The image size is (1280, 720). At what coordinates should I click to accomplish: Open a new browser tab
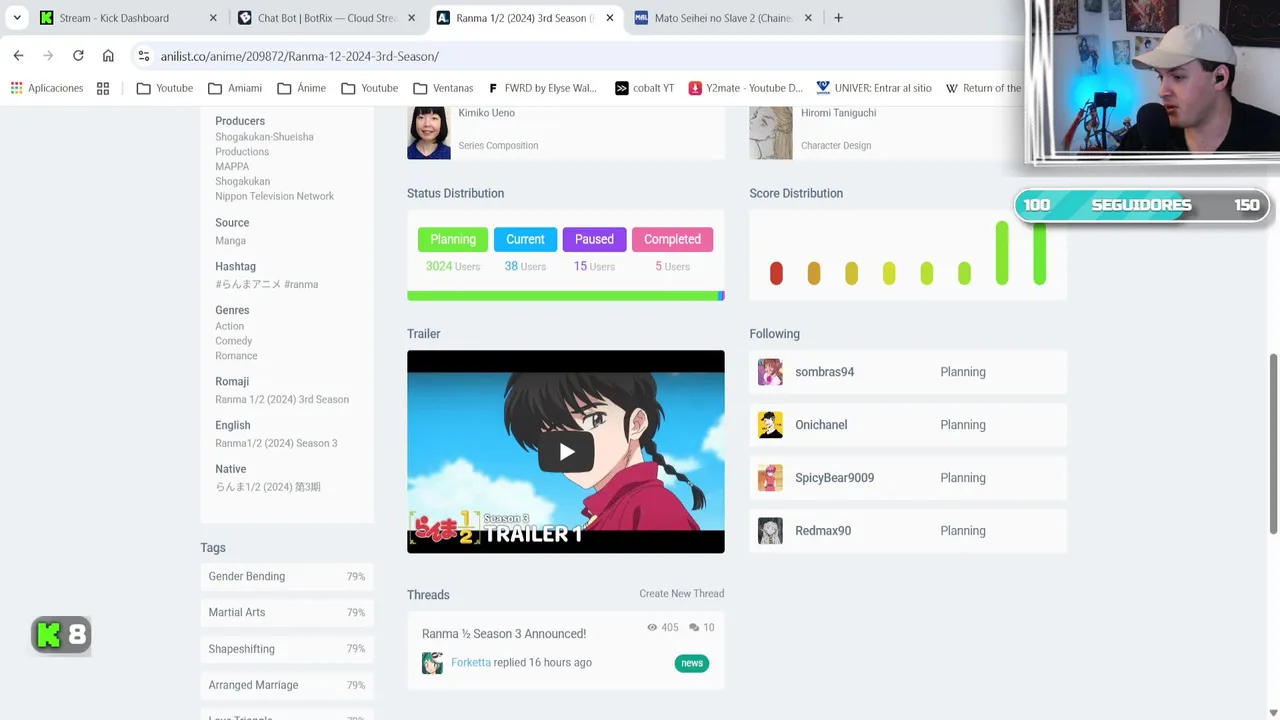(838, 18)
